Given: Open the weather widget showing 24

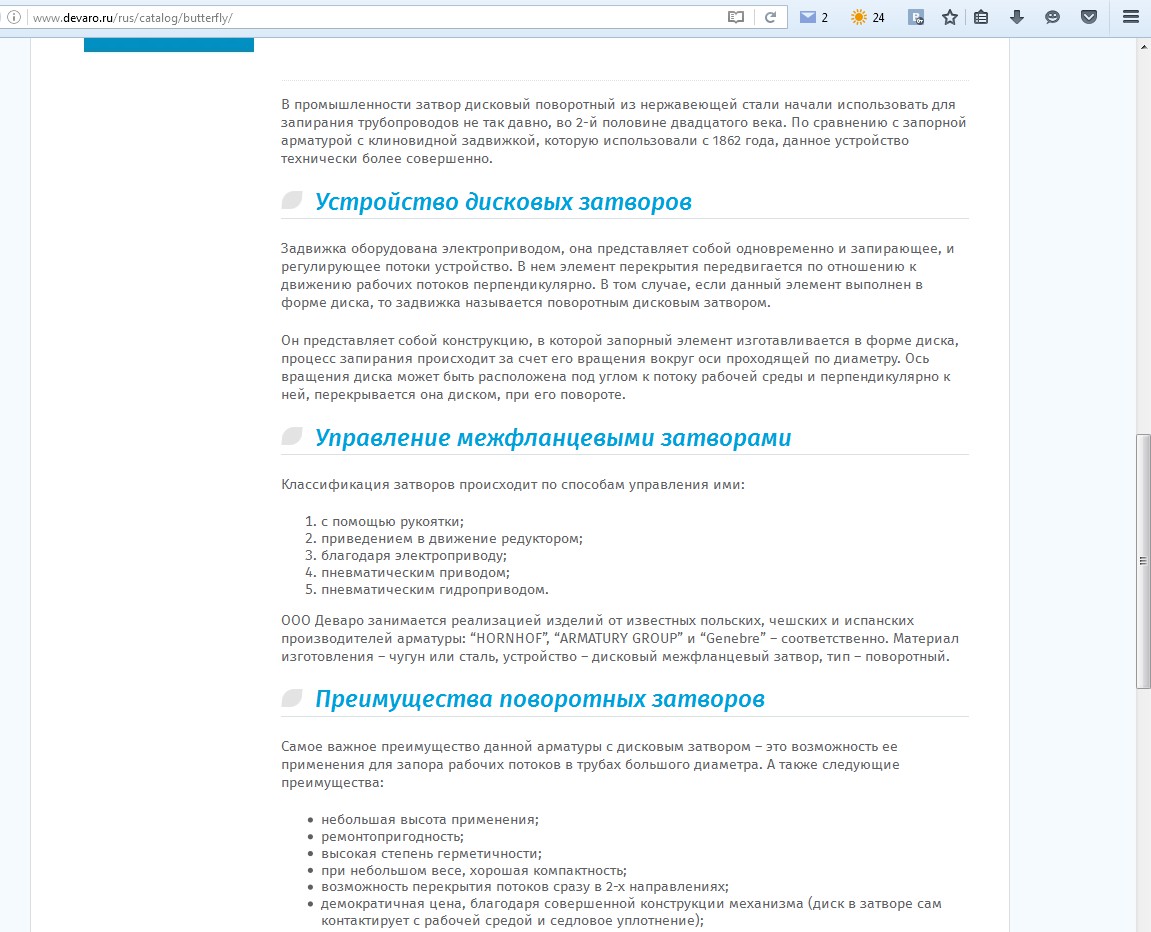Looking at the screenshot, I should tap(867, 17).
